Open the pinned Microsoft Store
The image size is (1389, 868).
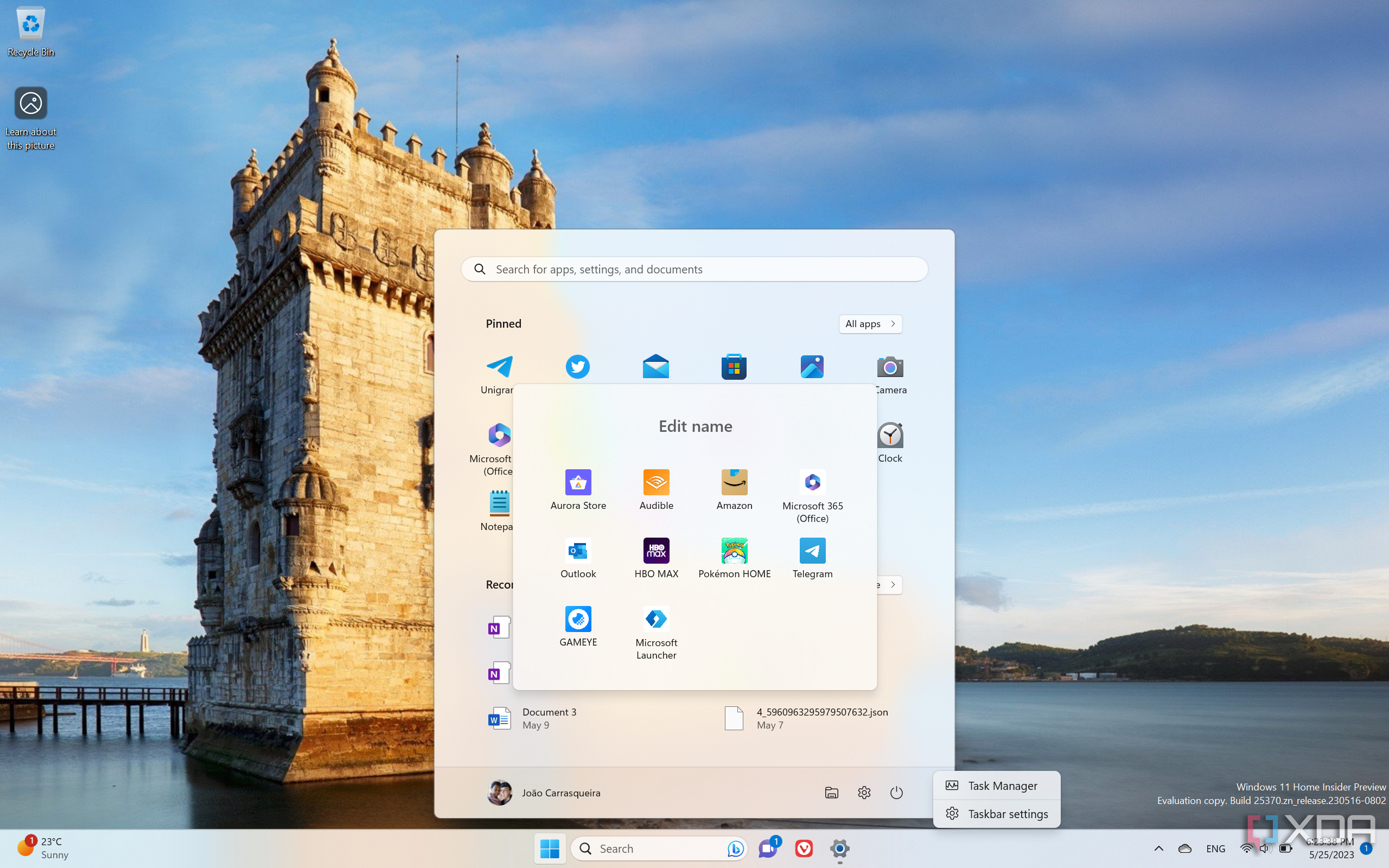(x=734, y=366)
